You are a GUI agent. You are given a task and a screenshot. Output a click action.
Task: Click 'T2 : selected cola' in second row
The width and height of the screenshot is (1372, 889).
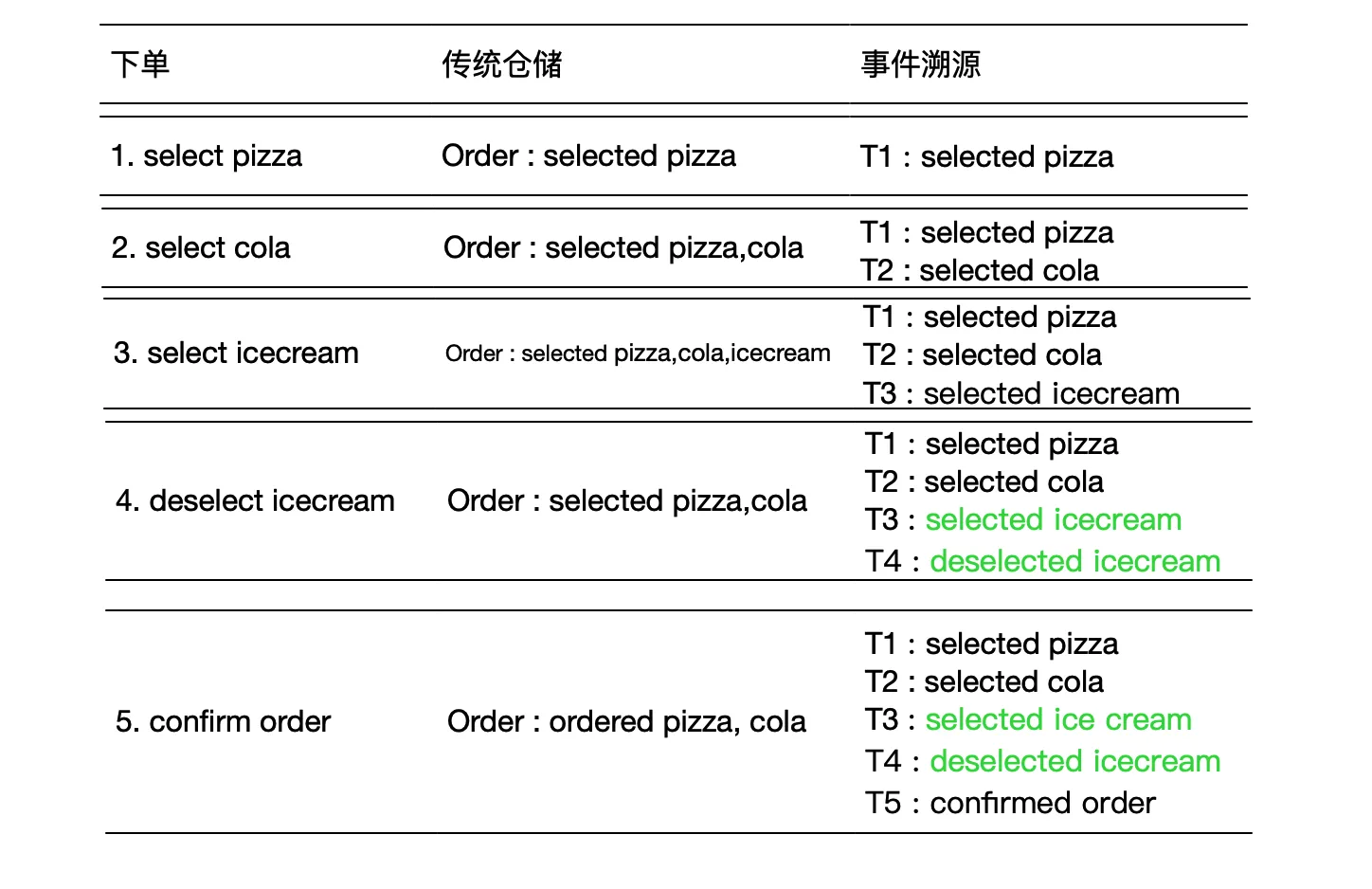tap(980, 270)
